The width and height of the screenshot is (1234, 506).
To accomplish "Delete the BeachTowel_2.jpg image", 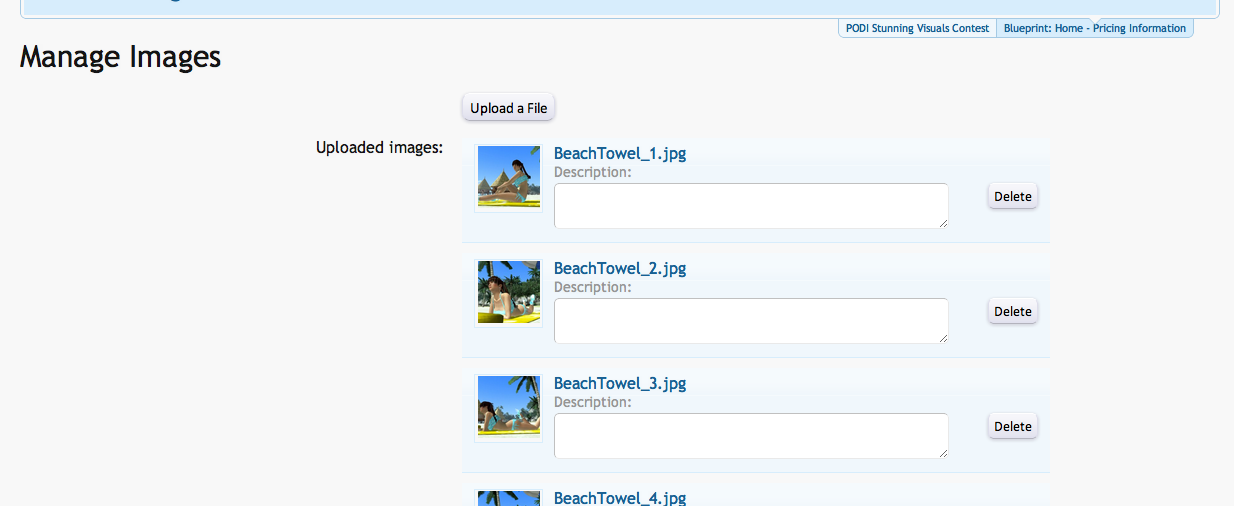I will (1012, 312).
